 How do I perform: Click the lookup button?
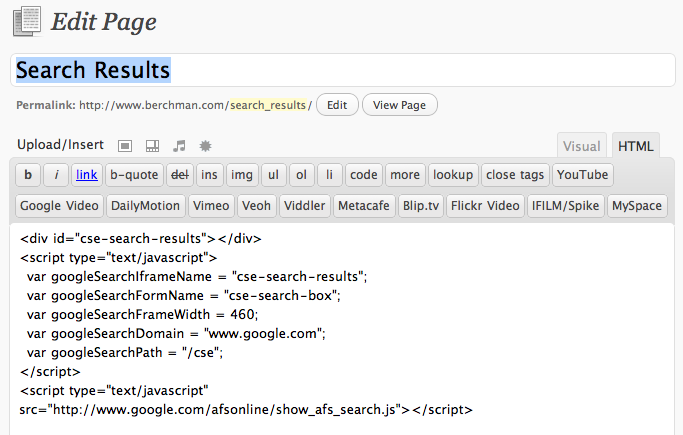pyautogui.click(x=453, y=175)
